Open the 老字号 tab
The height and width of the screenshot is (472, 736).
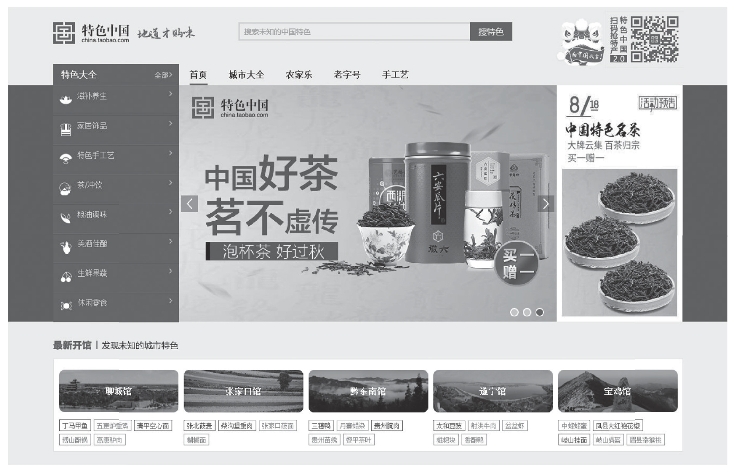347,75
